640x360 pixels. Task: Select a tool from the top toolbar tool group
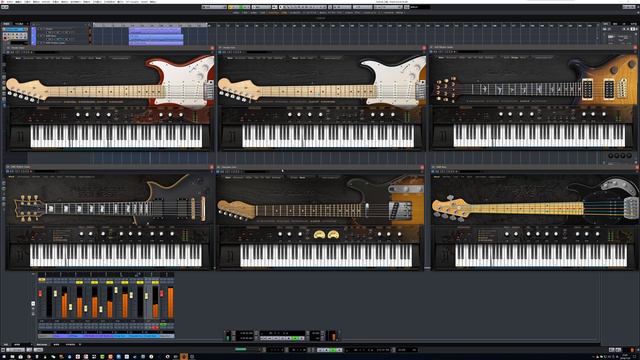pos(303,7)
